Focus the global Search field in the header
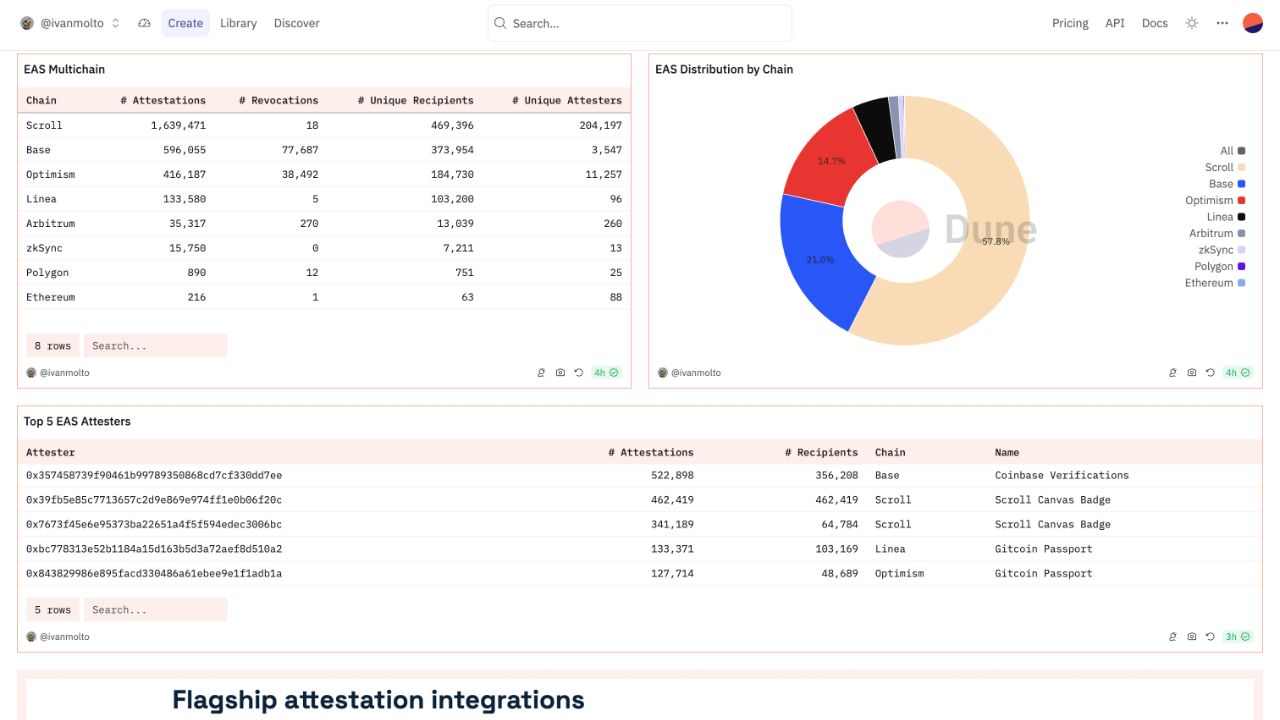Viewport: 1280px width, 720px height. click(x=640, y=23)
